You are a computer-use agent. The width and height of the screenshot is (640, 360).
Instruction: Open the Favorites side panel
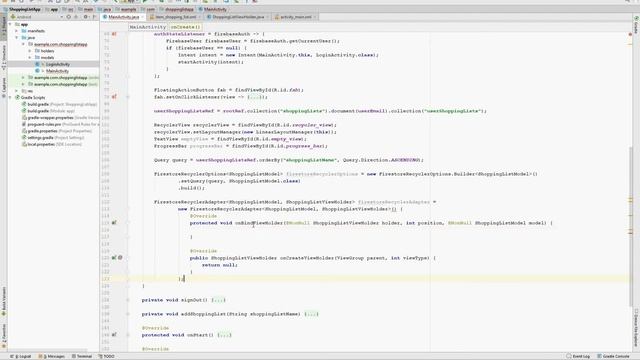[x=4, y=336]
